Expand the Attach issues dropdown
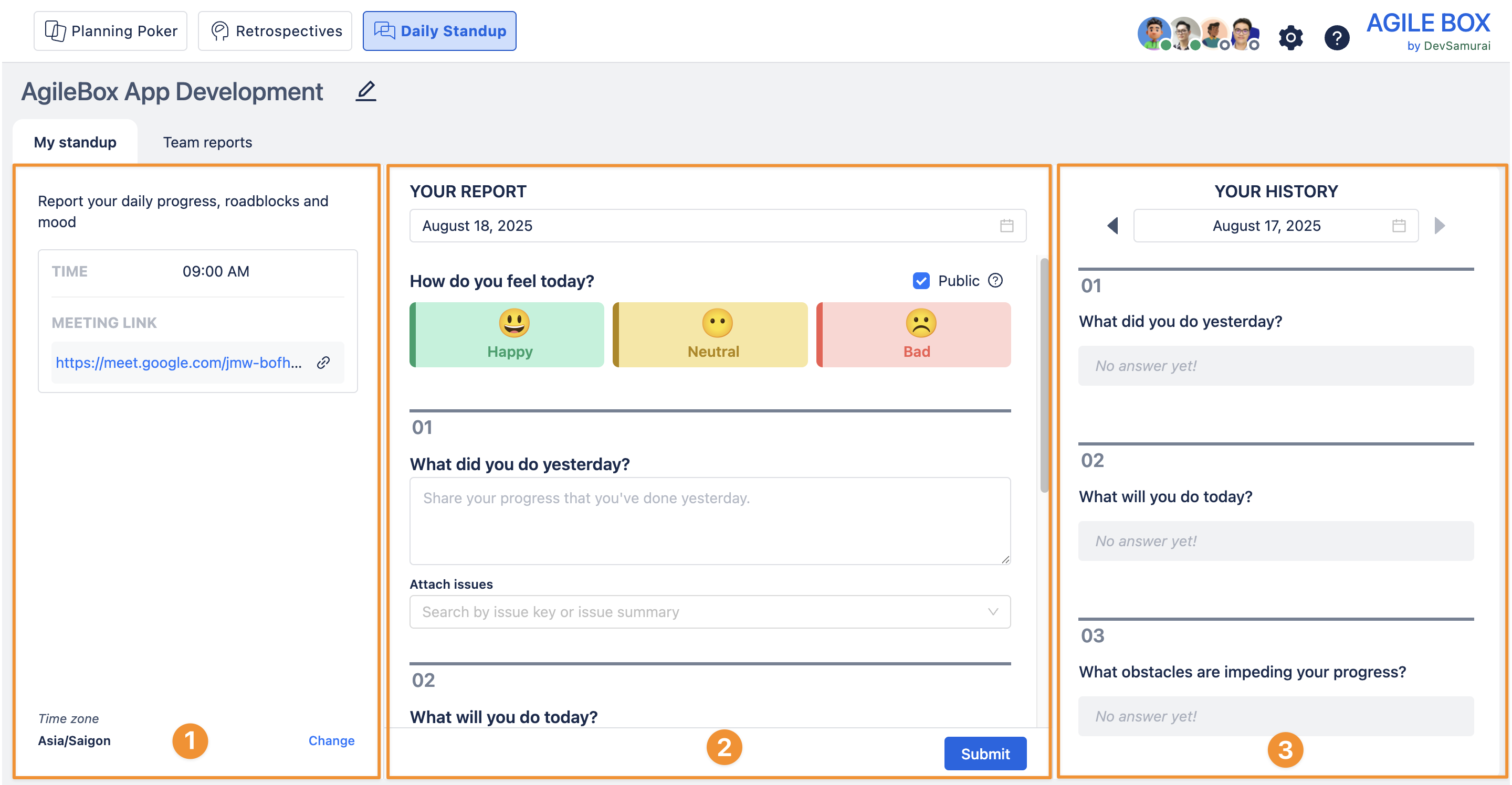Image resolution: width=1512 pixels, height=785 pixels. [993, 611]
